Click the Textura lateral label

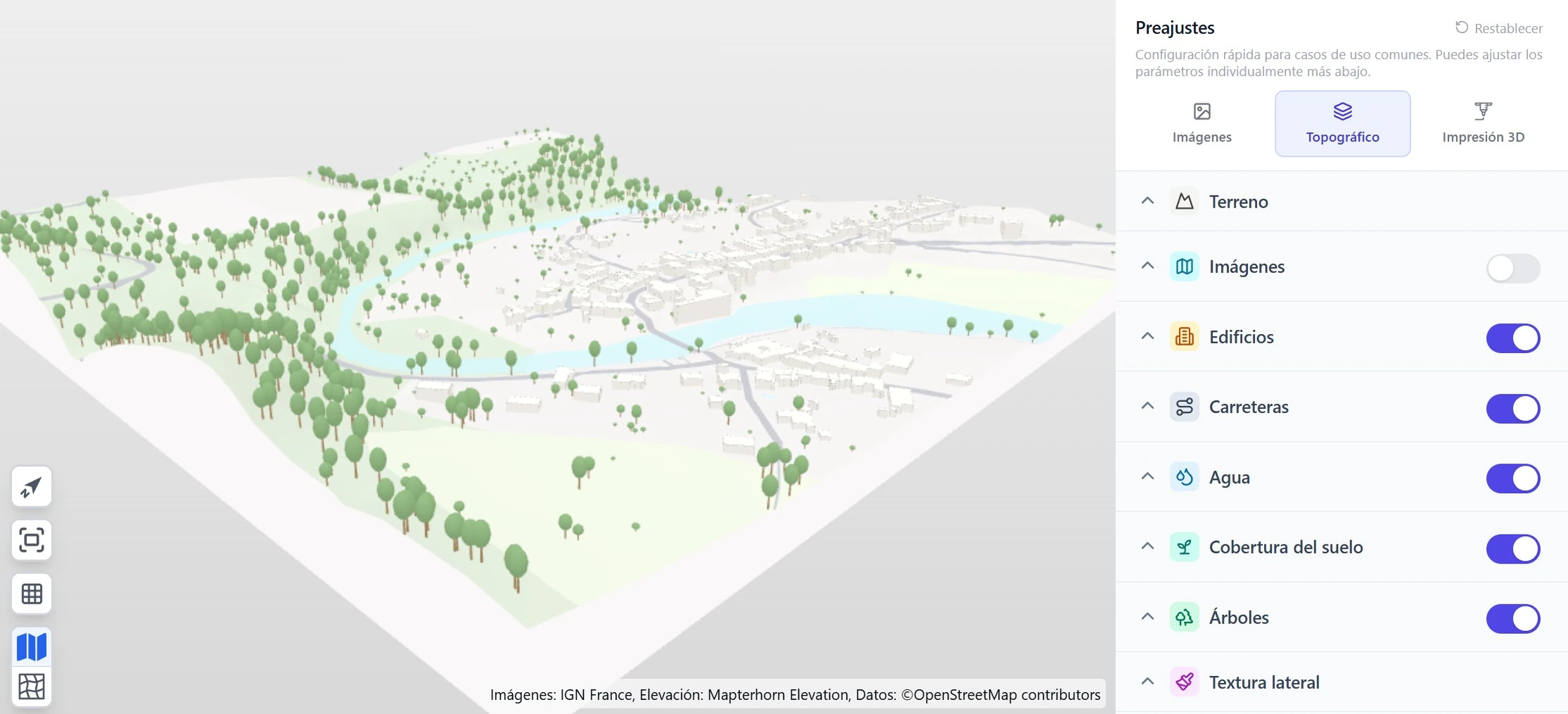(x=1264, y=682)
